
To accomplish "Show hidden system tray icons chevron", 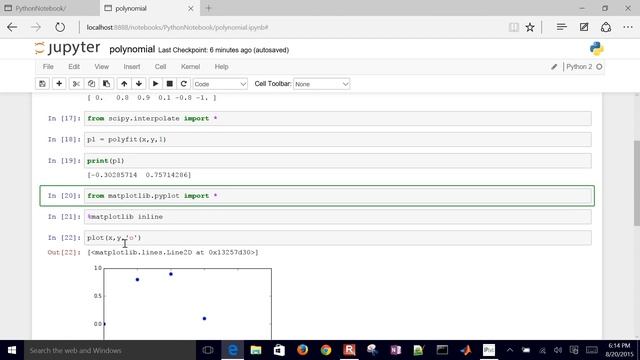I will (510, 350).
